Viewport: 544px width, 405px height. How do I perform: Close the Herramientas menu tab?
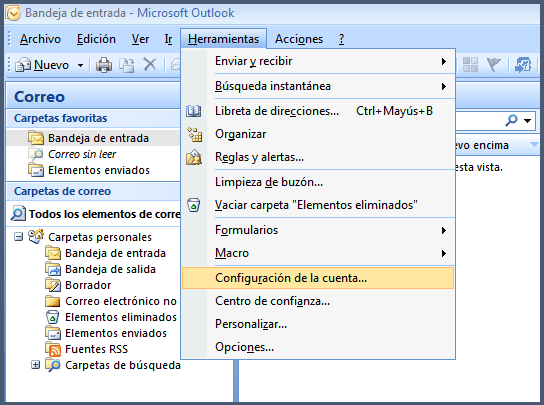223,39
